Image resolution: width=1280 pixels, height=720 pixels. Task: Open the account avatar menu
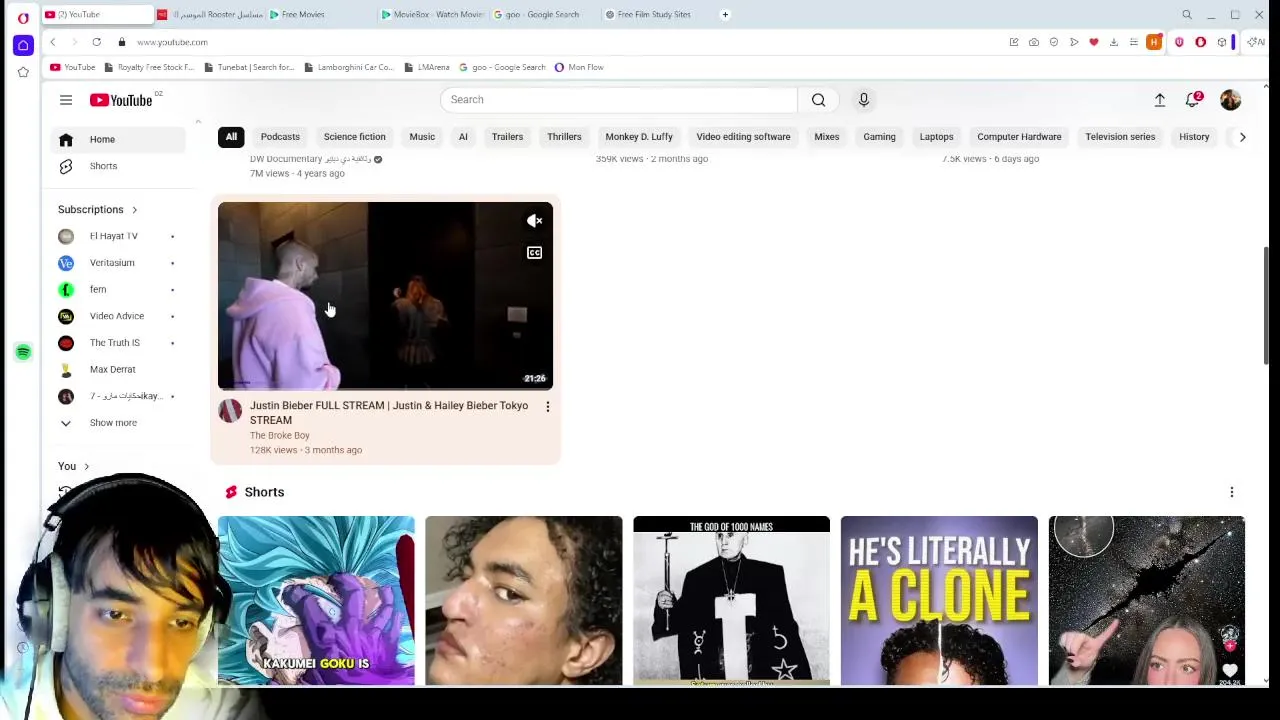(1230, 100)
